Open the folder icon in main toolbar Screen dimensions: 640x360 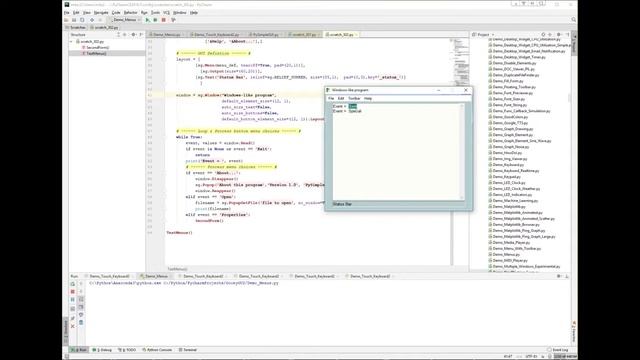click(67, 20)
